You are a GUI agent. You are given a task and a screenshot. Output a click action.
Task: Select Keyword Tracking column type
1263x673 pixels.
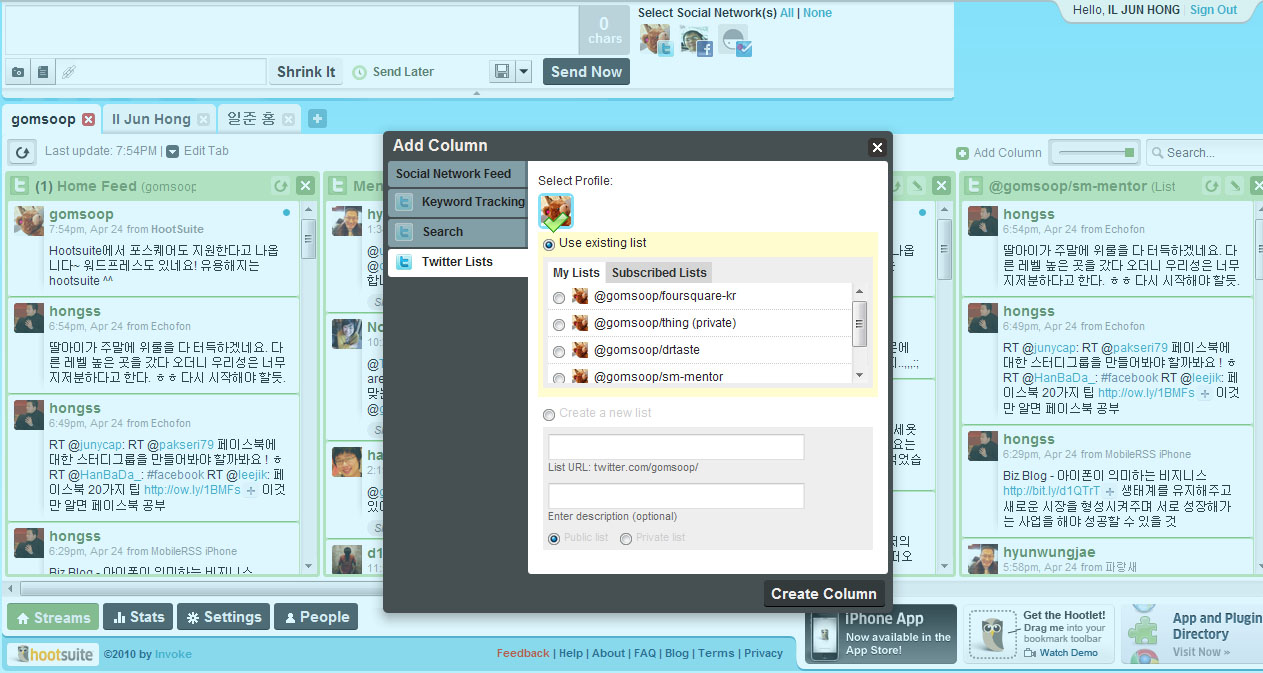coord(457,202)
